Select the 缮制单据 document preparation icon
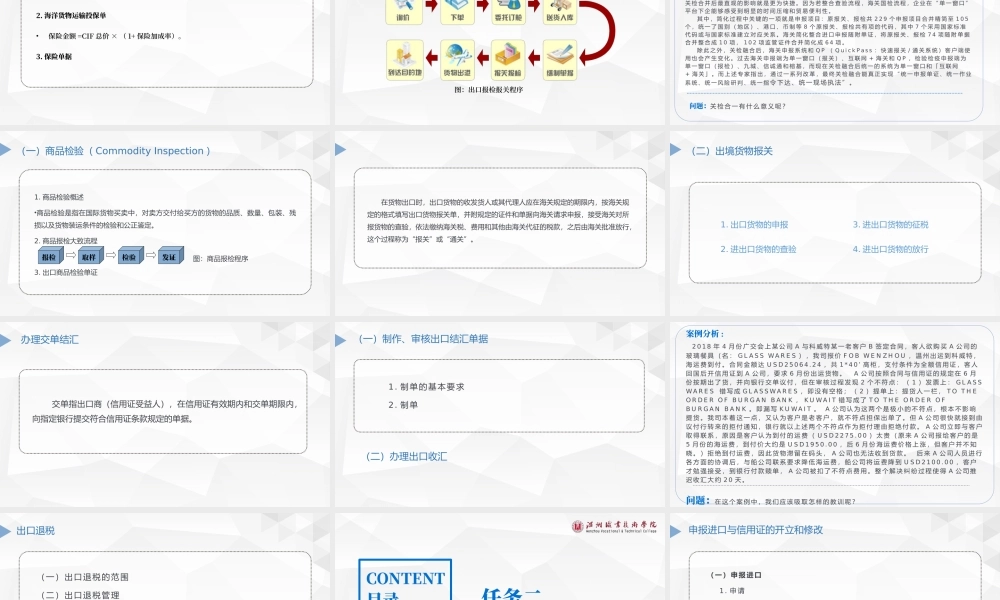This screenshot has width=1000, height=600. (560, 57)
